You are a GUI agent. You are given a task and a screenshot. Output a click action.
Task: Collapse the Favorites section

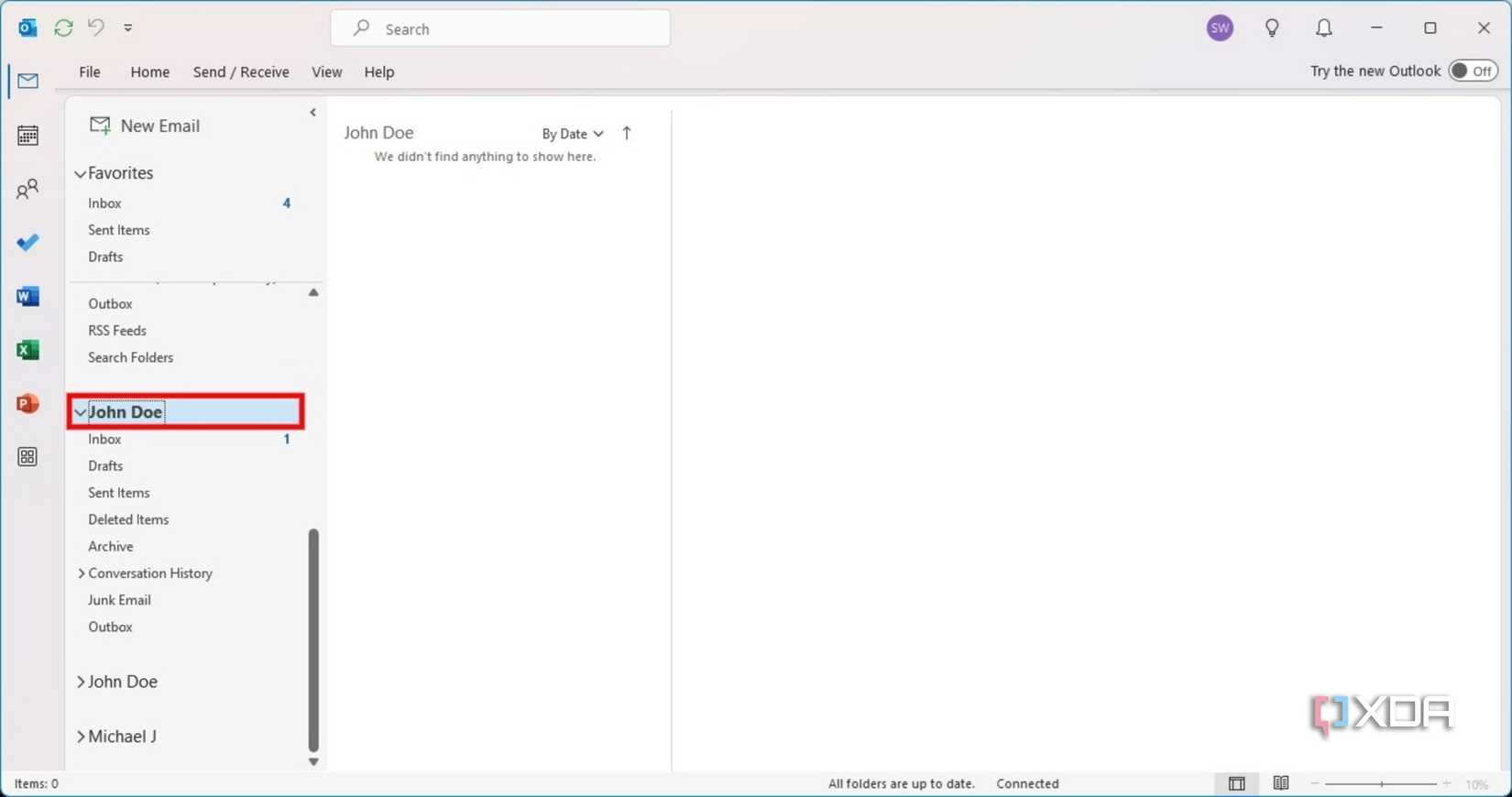click(x=80, y=173)
